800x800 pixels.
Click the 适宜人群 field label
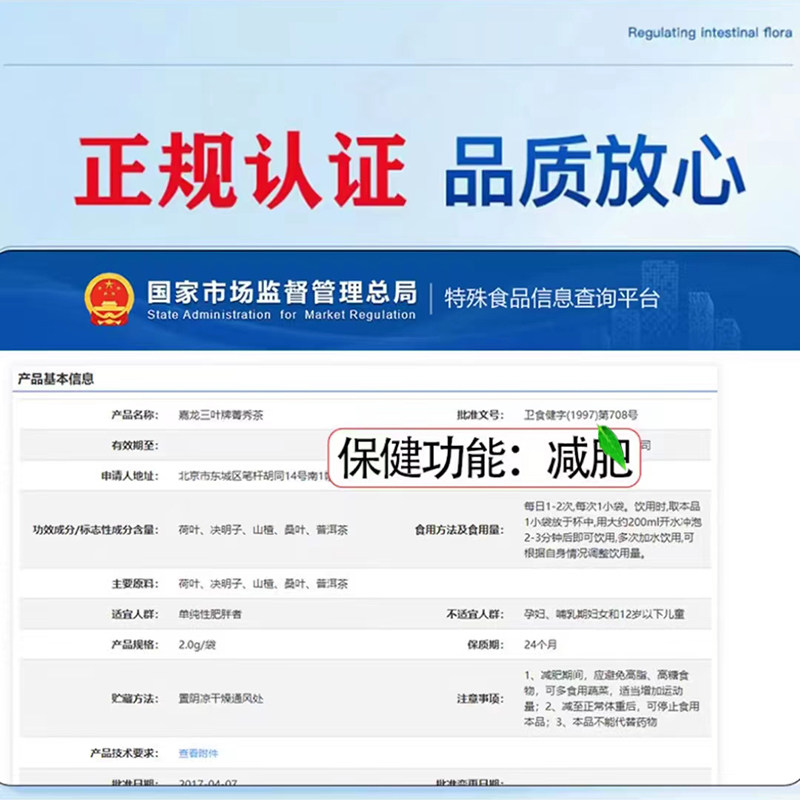[135, 614]
